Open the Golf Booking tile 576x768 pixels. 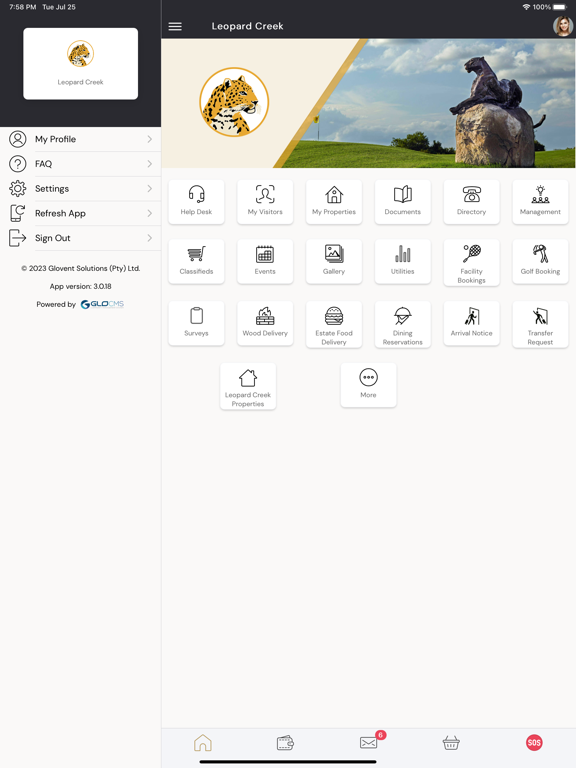540,262
